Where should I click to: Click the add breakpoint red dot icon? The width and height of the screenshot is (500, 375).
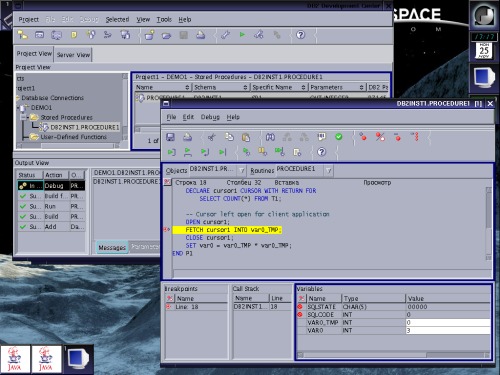(x=363, y=137)
